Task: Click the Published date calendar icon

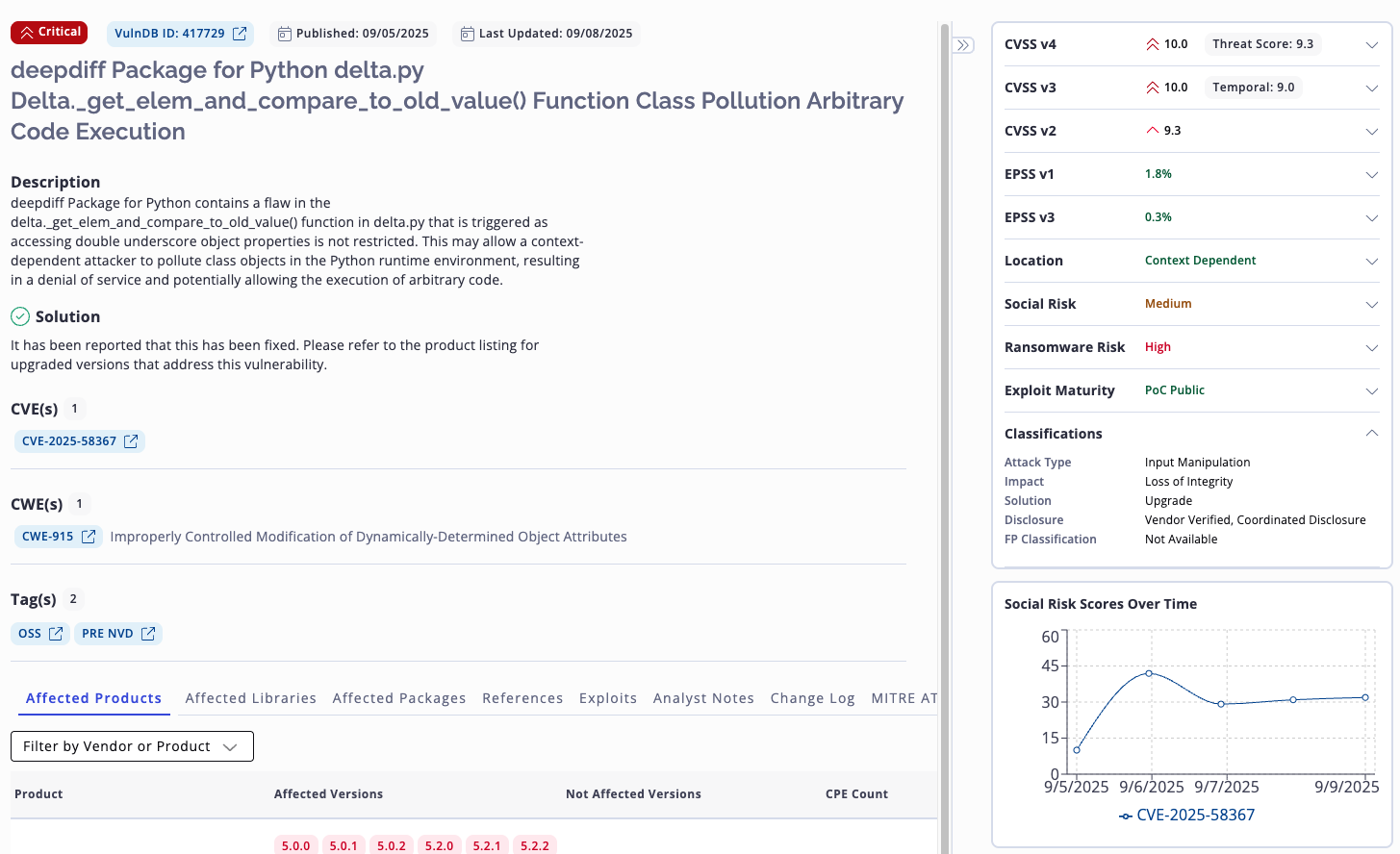Action: (x=284, y=34)
